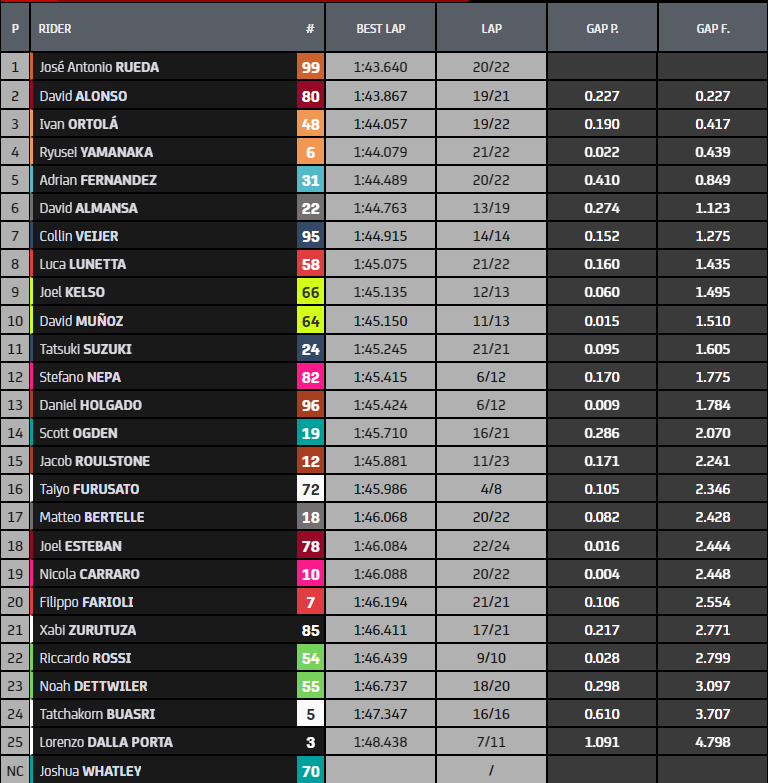Select the pink number 82 badge

tap(310, 377)
